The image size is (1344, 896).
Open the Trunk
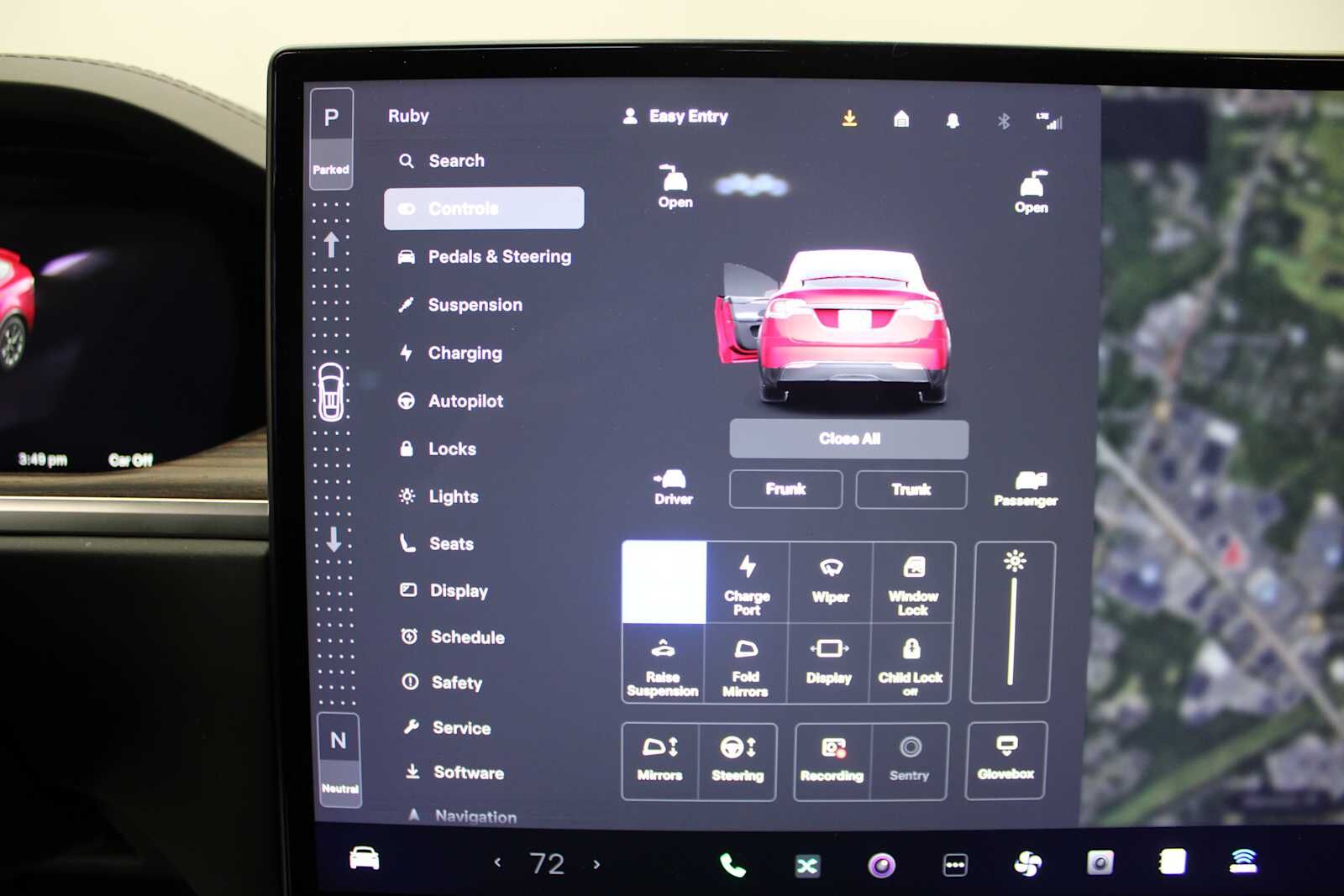click(911, 490)
